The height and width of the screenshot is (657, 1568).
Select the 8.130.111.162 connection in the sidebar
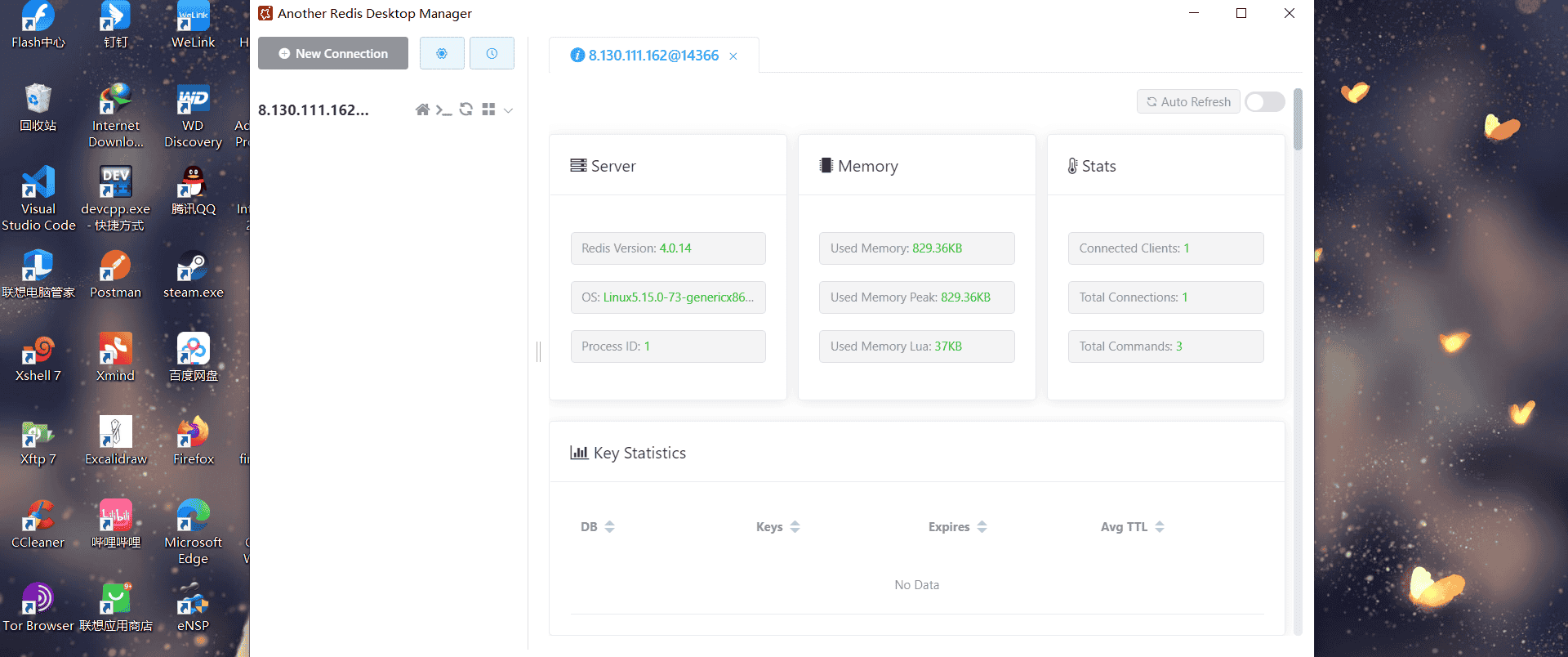314,110
